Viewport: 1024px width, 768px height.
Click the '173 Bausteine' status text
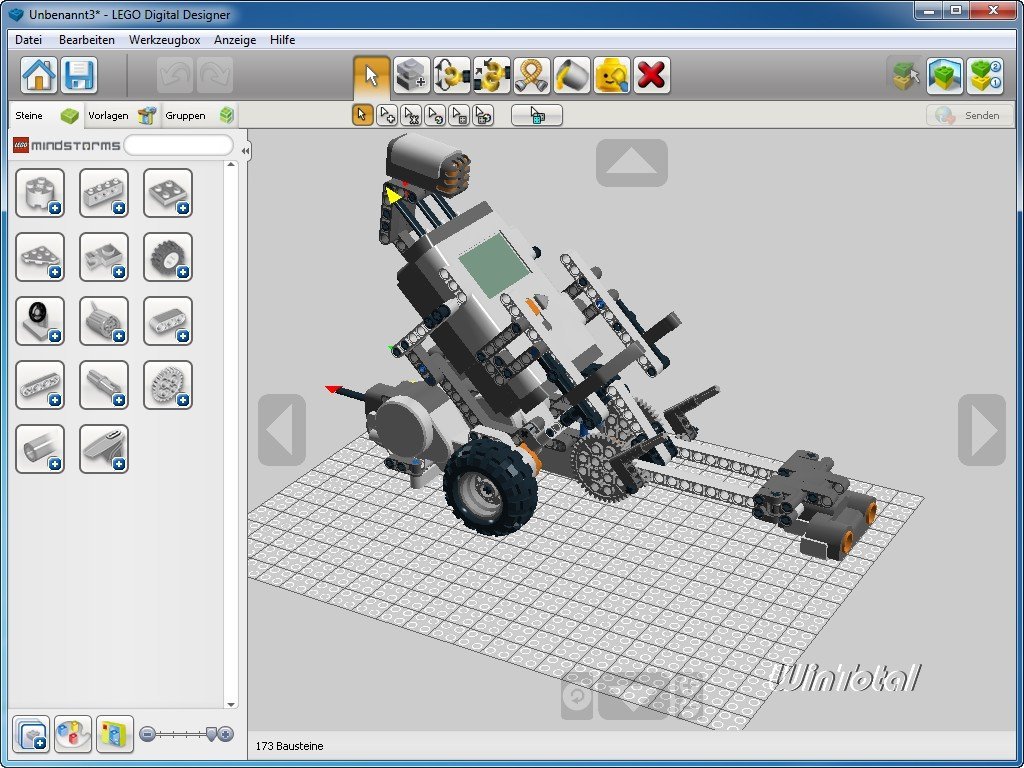click(x=289, y=746)
